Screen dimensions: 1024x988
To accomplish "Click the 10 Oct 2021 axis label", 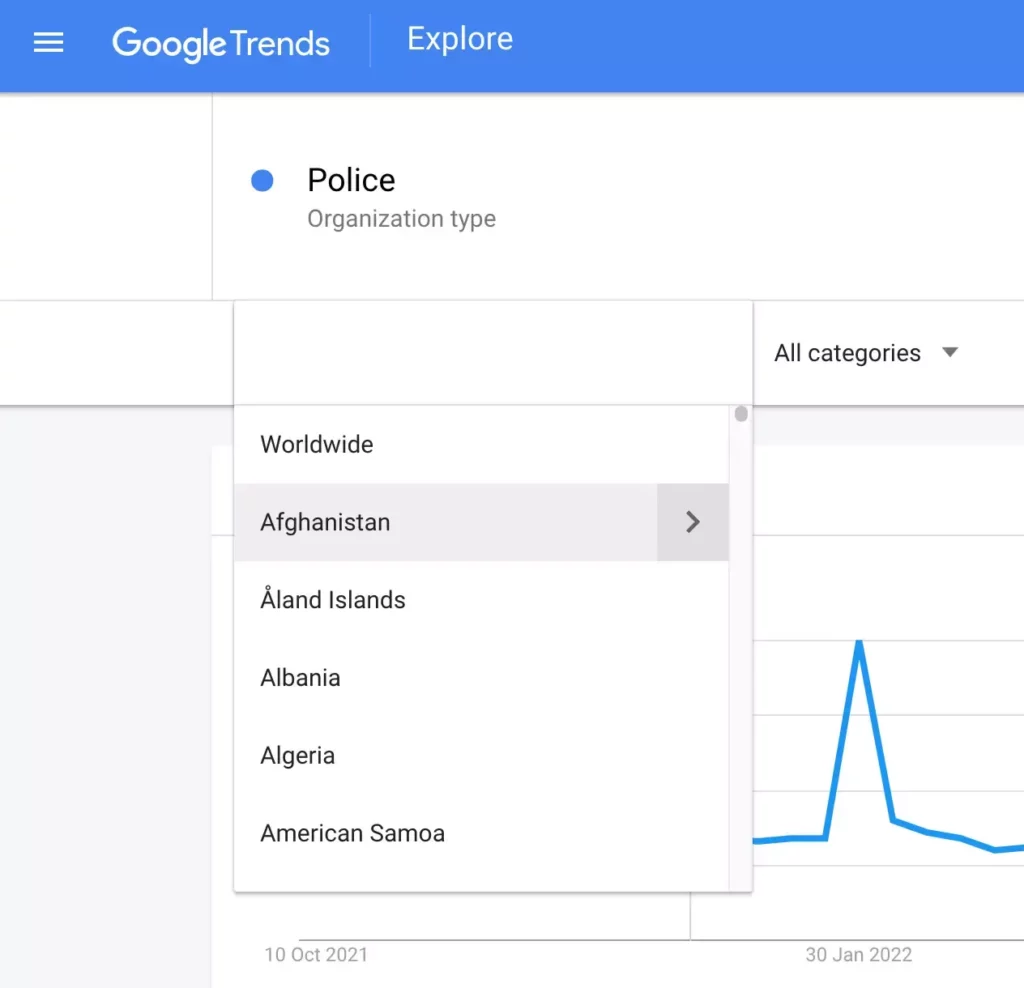I will [x=316, y=955].
